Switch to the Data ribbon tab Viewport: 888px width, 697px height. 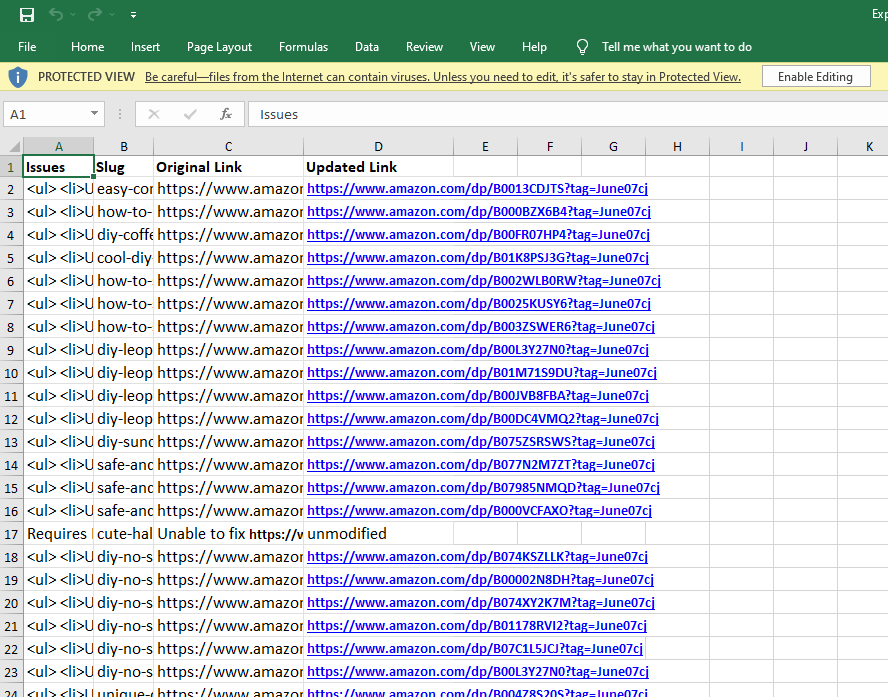point(366,47)
